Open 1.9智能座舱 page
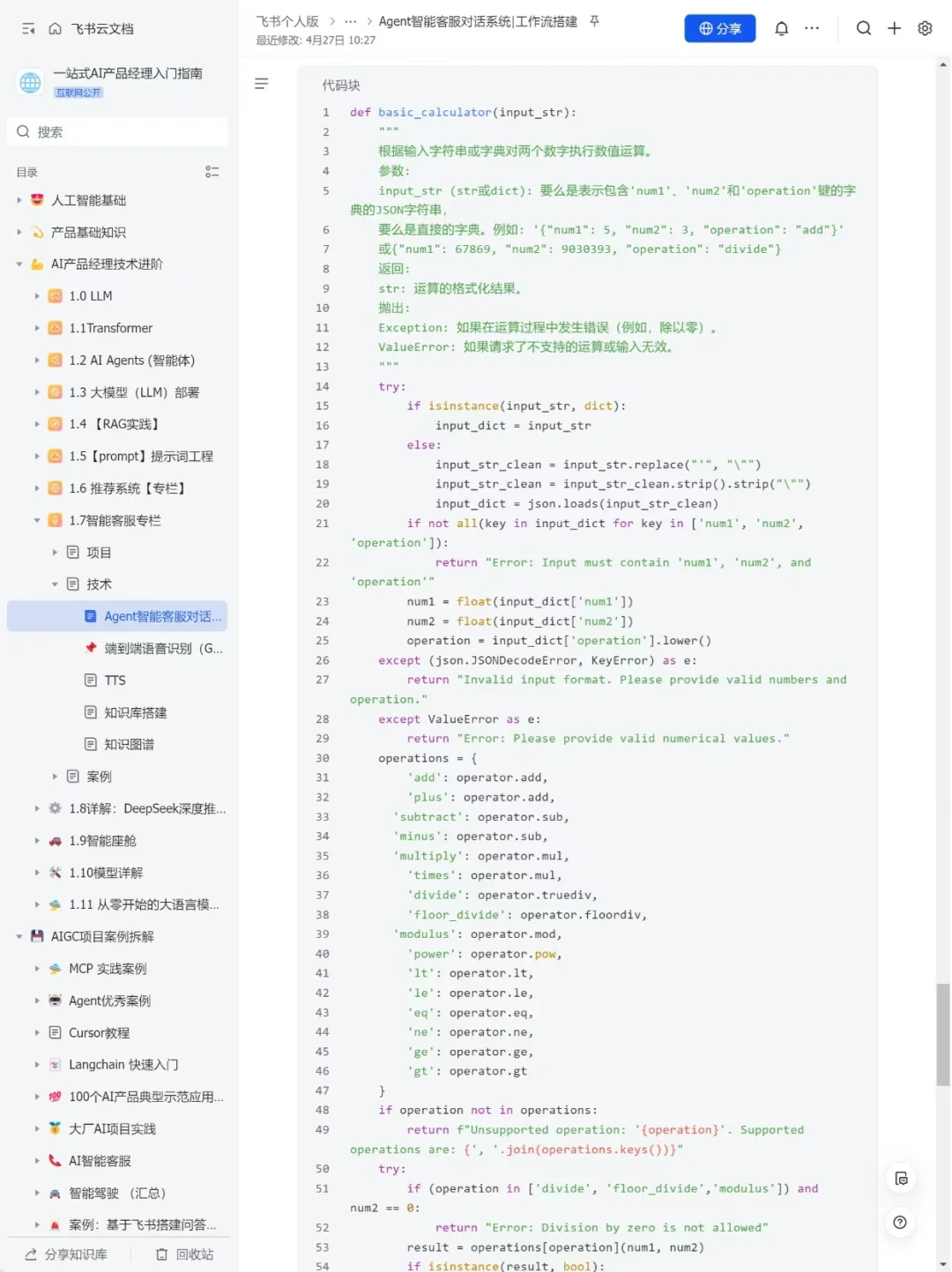 103,841
